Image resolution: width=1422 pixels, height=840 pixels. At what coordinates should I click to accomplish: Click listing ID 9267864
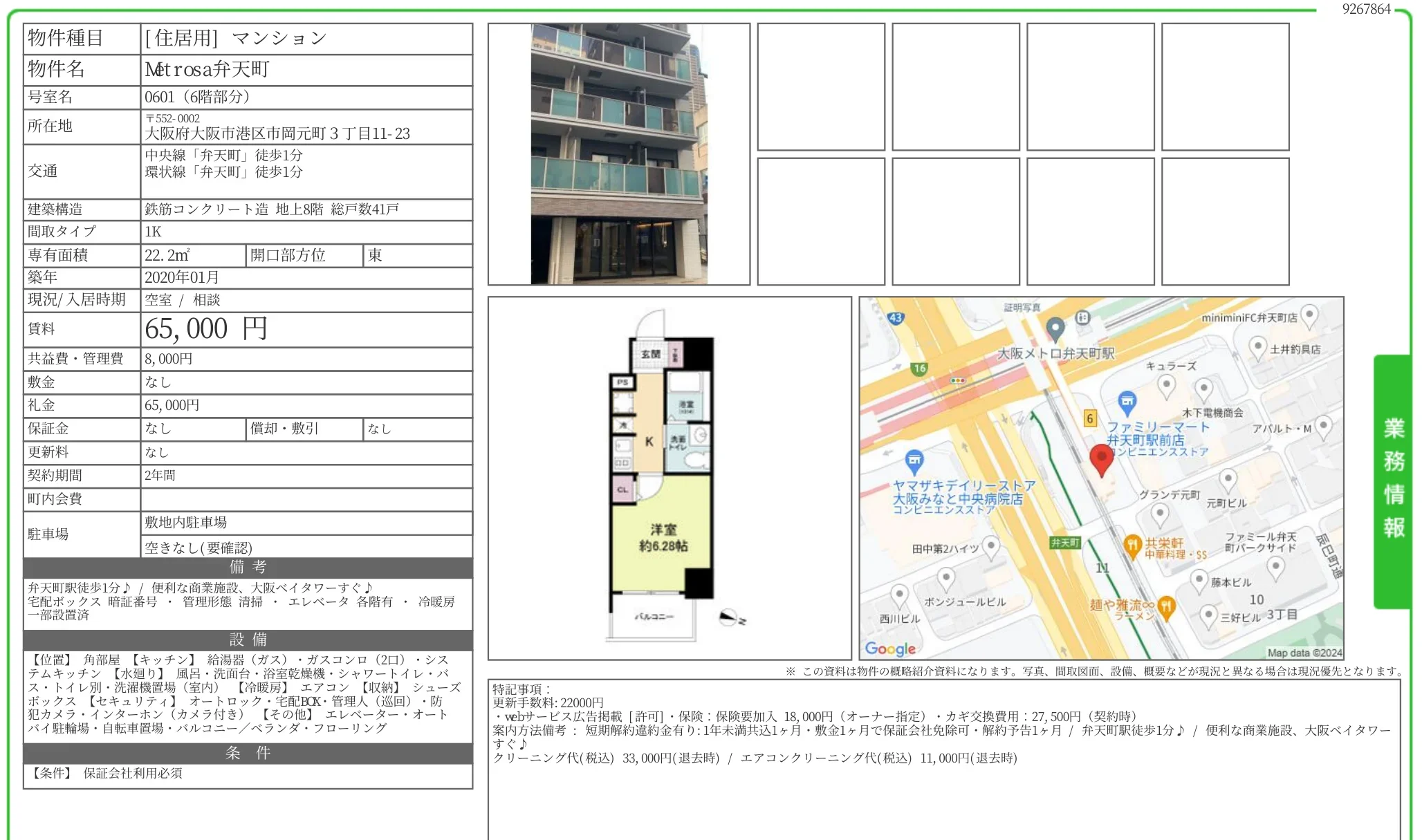(1367, 9)
